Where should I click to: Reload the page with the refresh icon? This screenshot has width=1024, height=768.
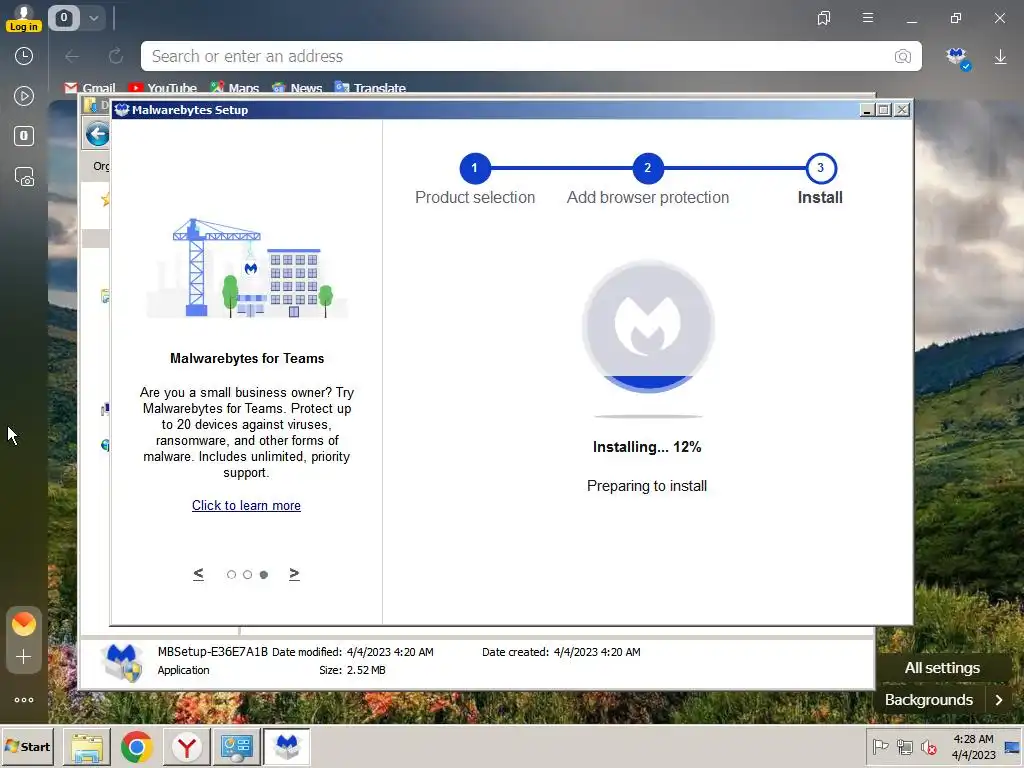coord(116,57)
